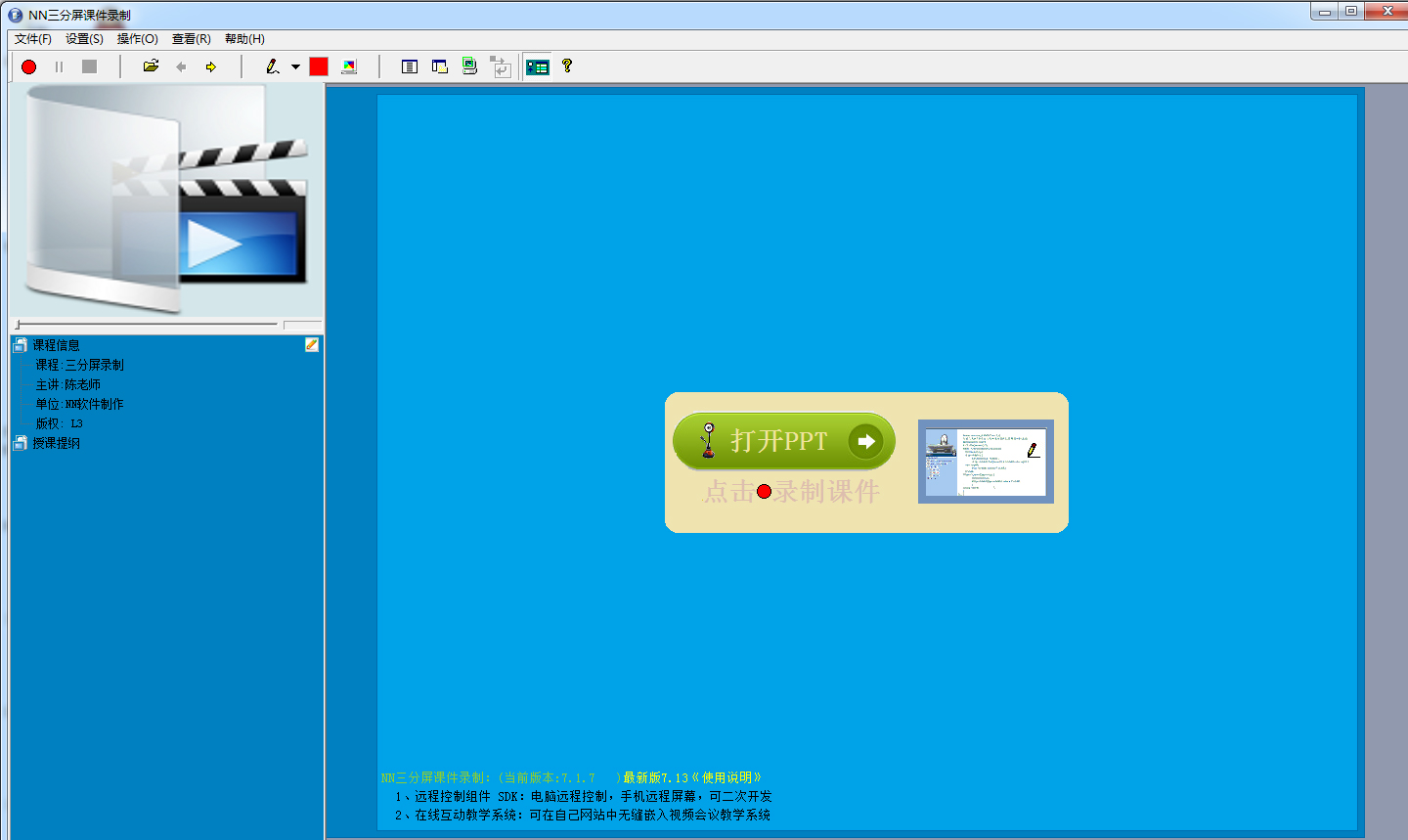Click the computer monitor toolbar icon
This screenshot has width=1408, height=840.
470,66
